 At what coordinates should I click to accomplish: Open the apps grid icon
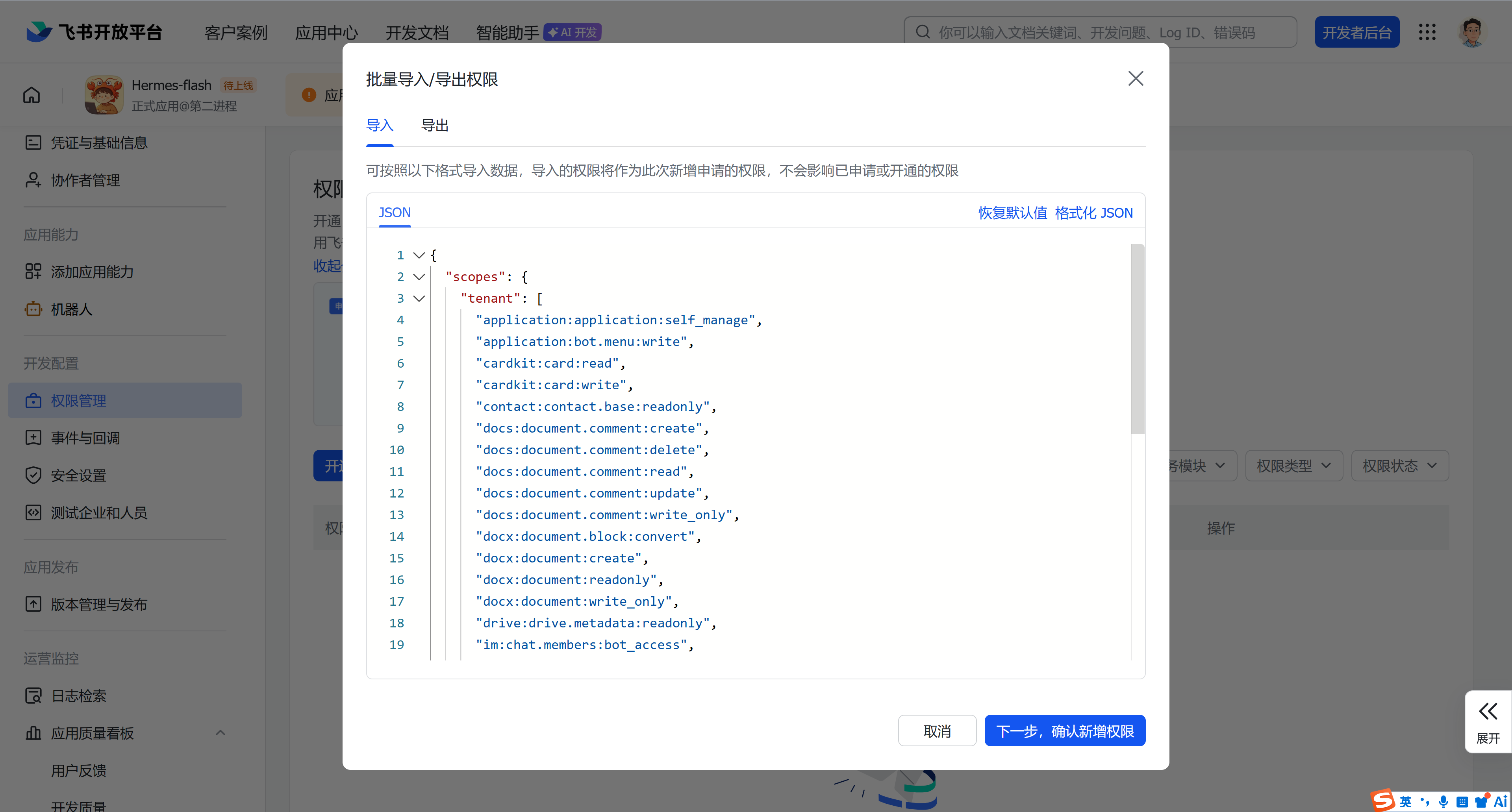(1427, 32)
